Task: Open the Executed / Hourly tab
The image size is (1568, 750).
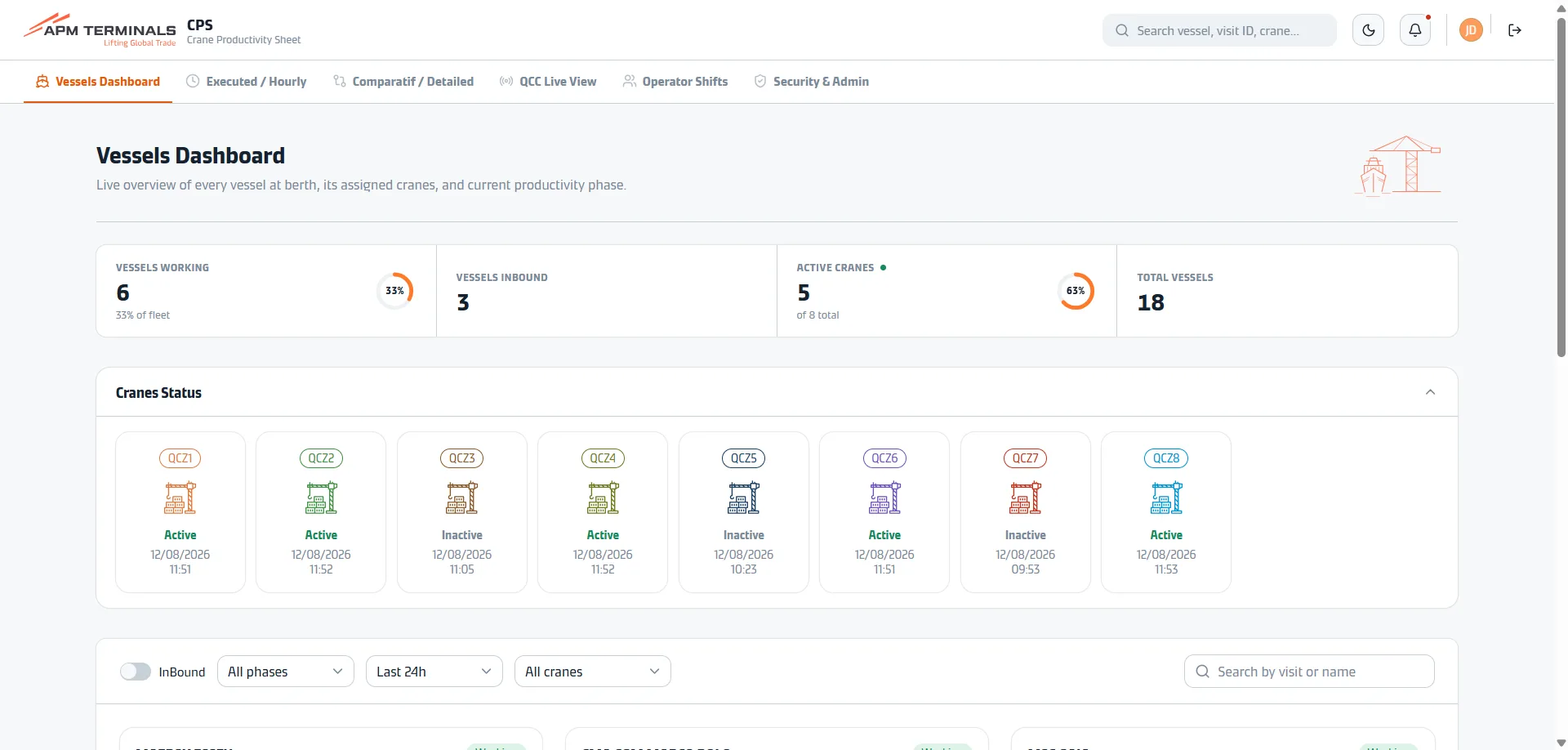Action: coord(247,82)
